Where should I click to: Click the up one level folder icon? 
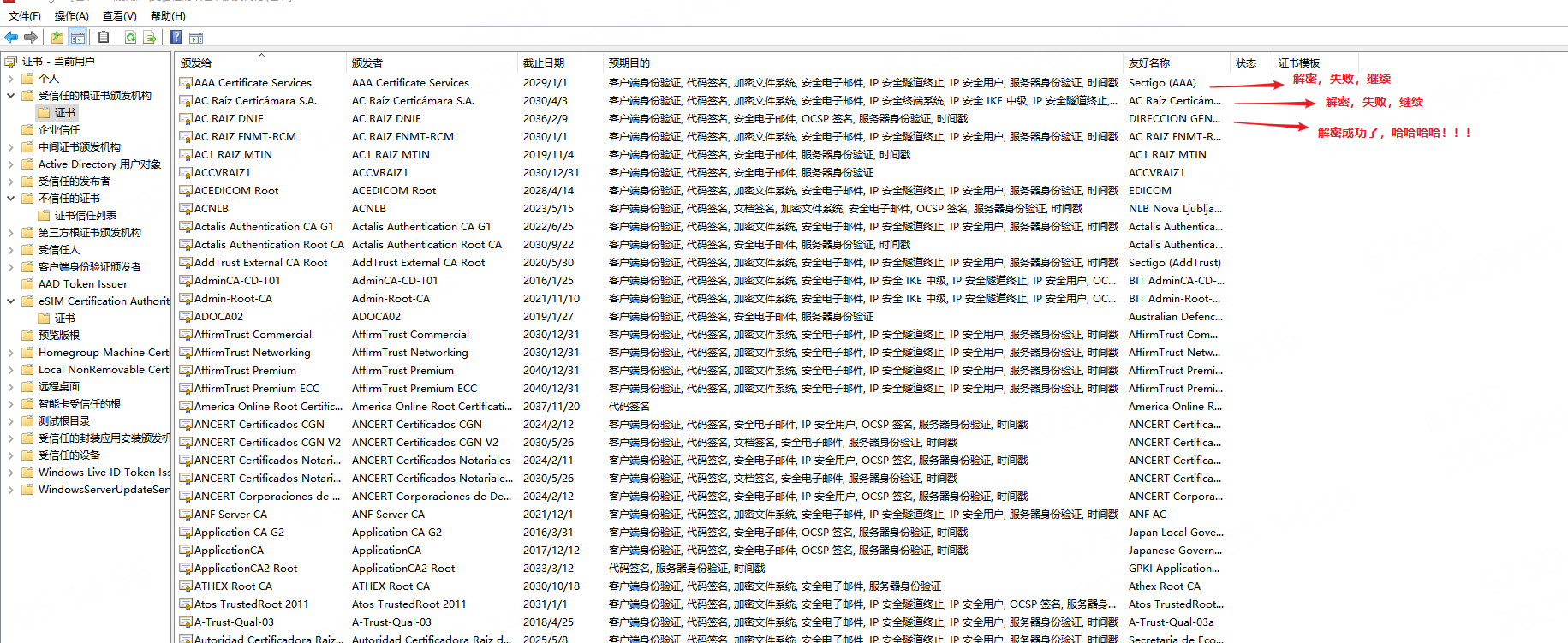pyautogui.click(x=57, y=37)
